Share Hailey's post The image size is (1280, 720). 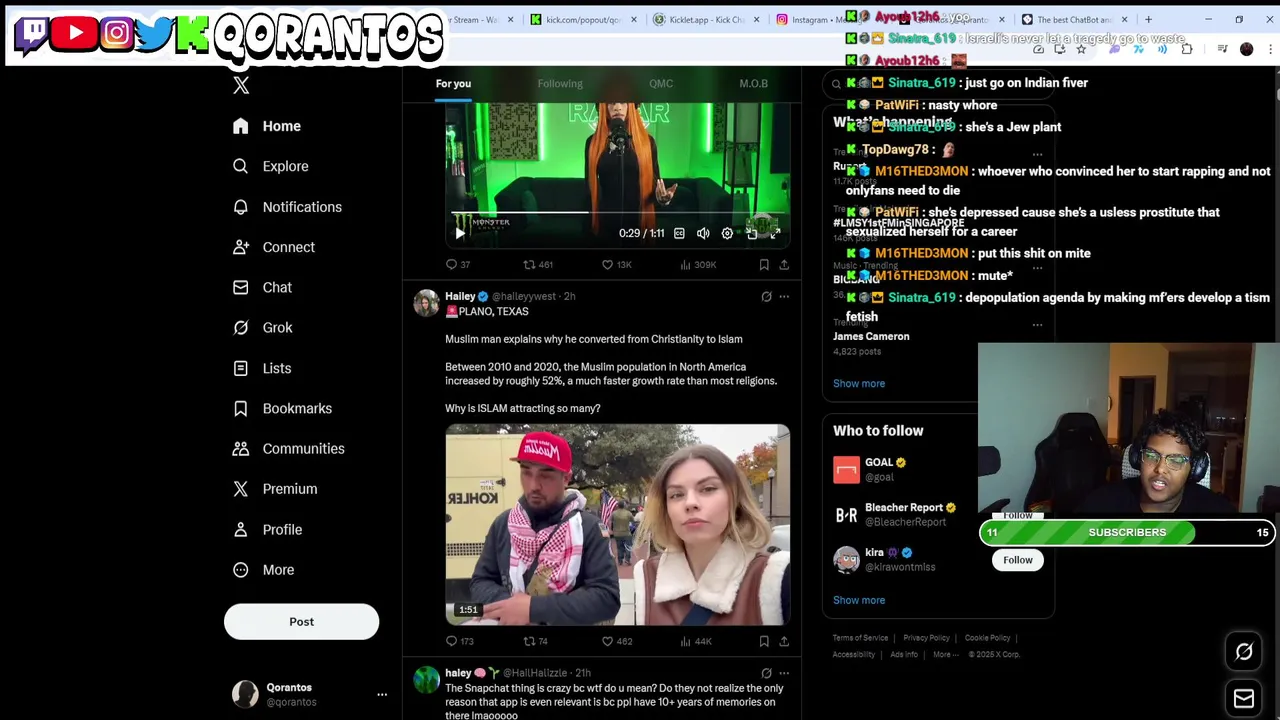coord(784,641)
